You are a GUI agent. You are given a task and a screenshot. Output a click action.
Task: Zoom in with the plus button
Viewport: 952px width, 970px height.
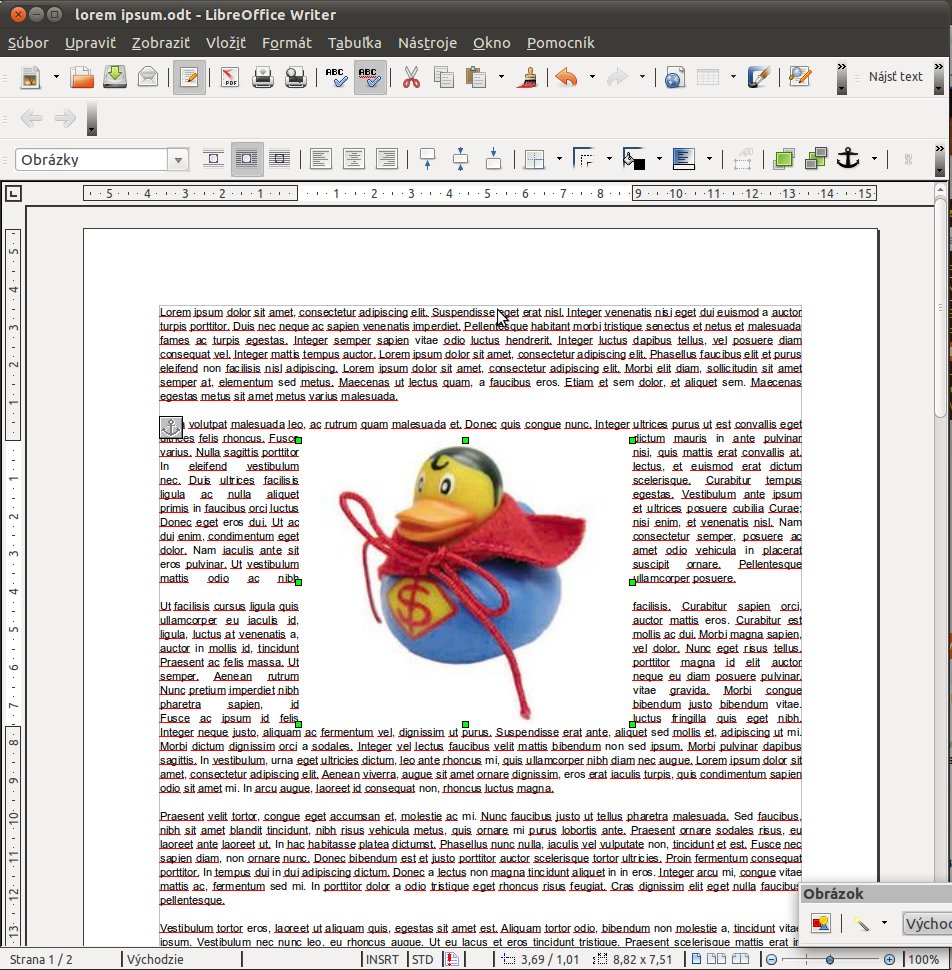pos(889,959)
